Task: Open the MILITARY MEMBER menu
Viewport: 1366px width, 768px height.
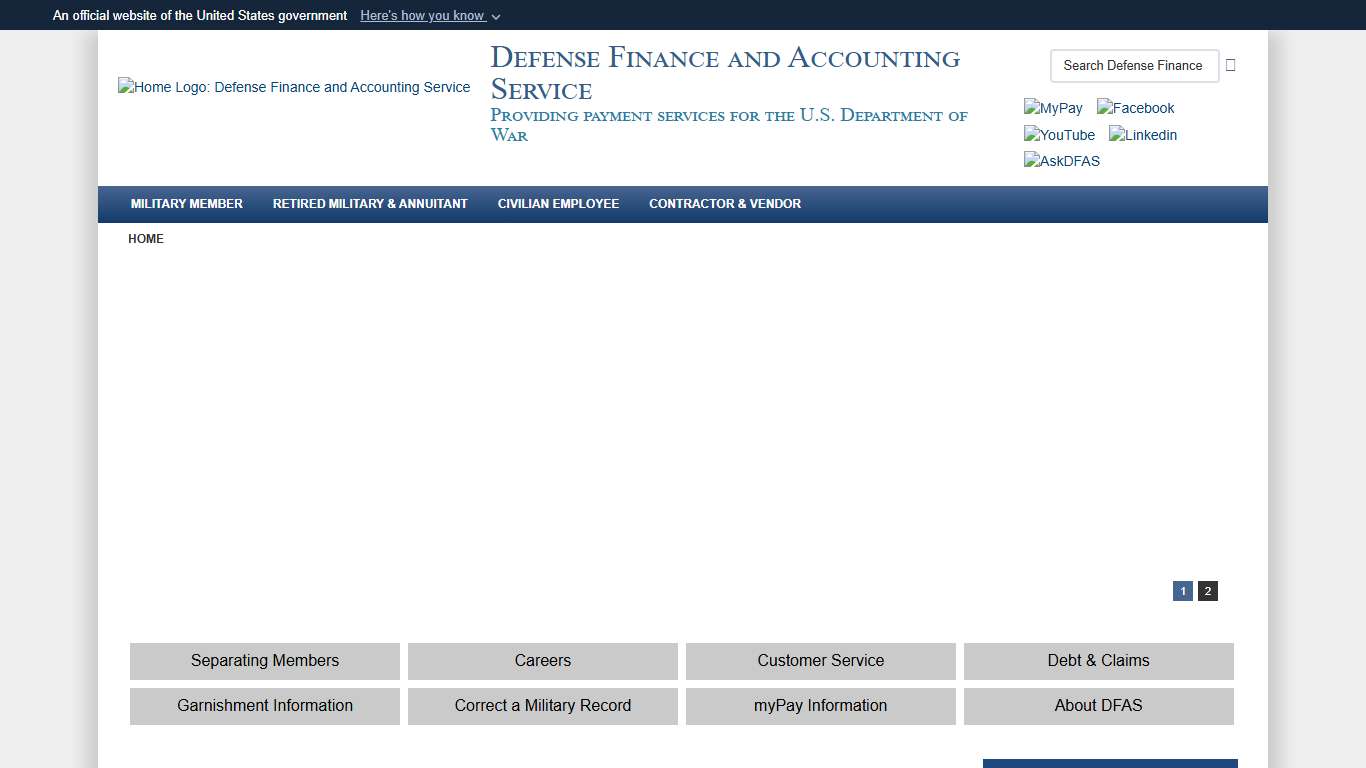Action: coord(186,204)
